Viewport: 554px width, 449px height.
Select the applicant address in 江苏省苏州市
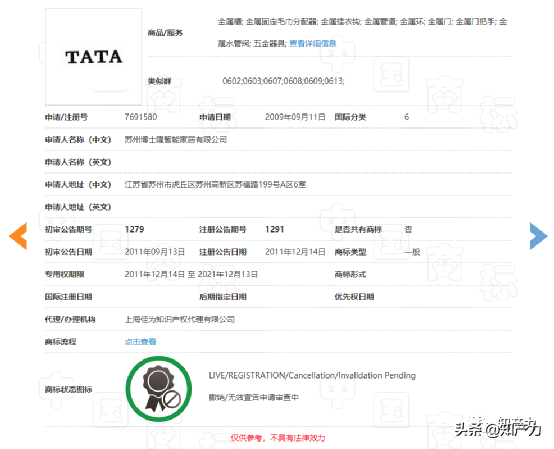[x=215, y=184]
